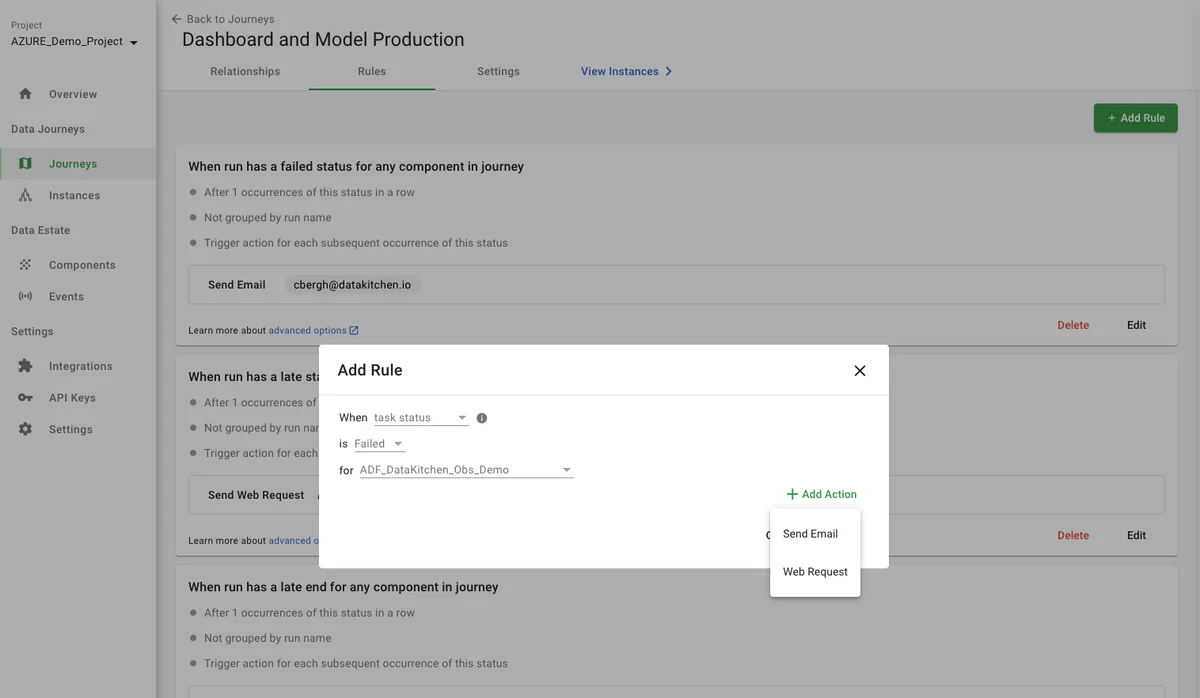Open View Instances link
1200x698 pixels.
pos(626,72)
